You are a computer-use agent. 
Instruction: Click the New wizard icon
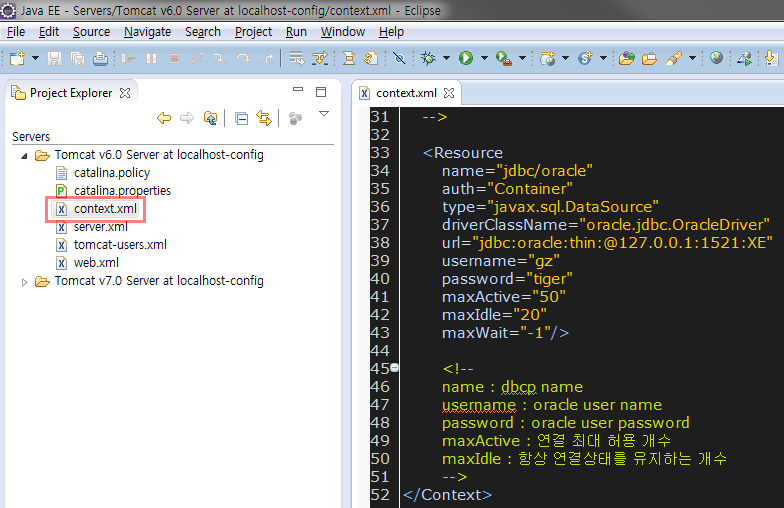(16, 59)
